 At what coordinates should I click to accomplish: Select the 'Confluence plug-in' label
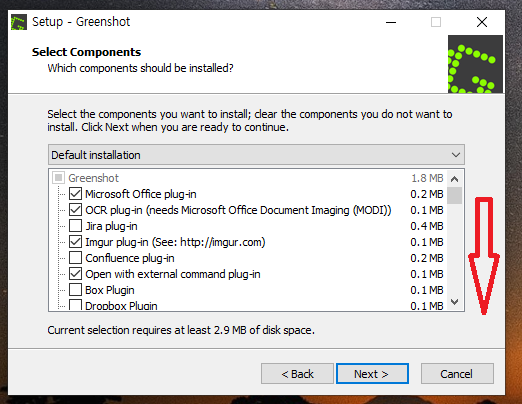[x=130, y=258]
